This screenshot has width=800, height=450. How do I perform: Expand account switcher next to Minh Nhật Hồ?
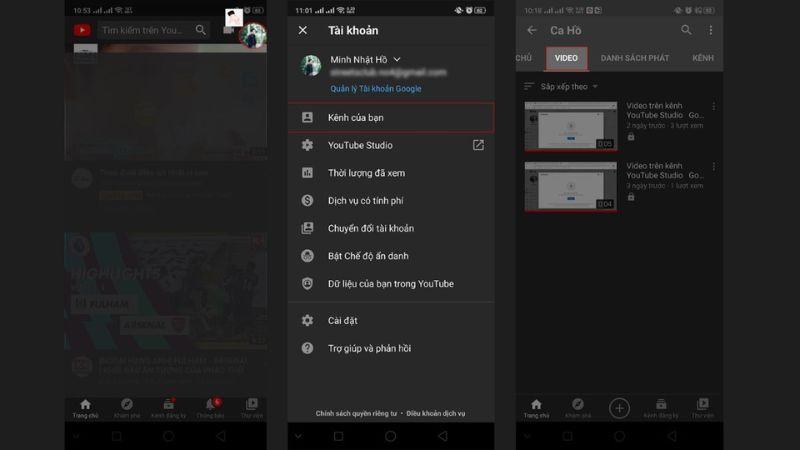397,60
